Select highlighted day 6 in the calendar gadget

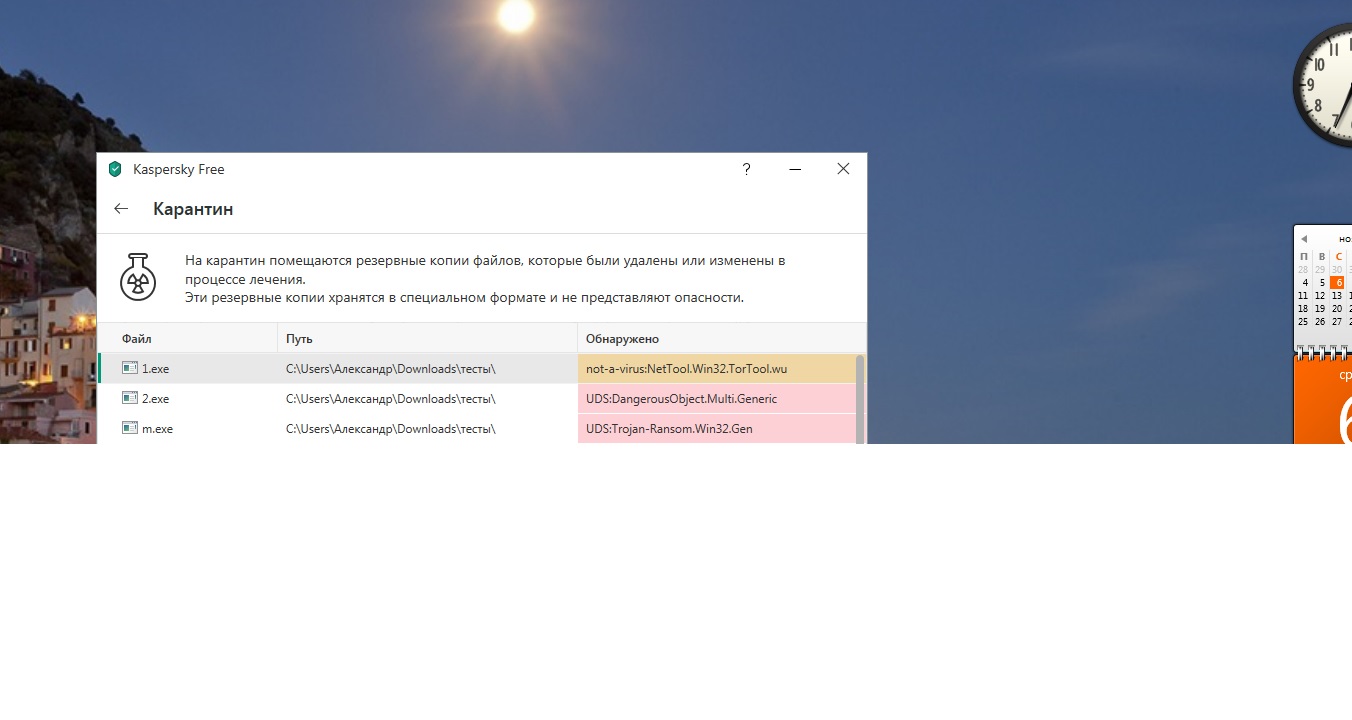click(1337, 283)
